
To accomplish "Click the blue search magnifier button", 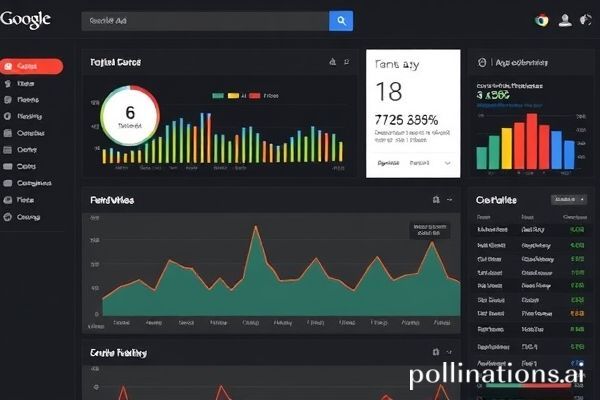I will coord(341,20).
